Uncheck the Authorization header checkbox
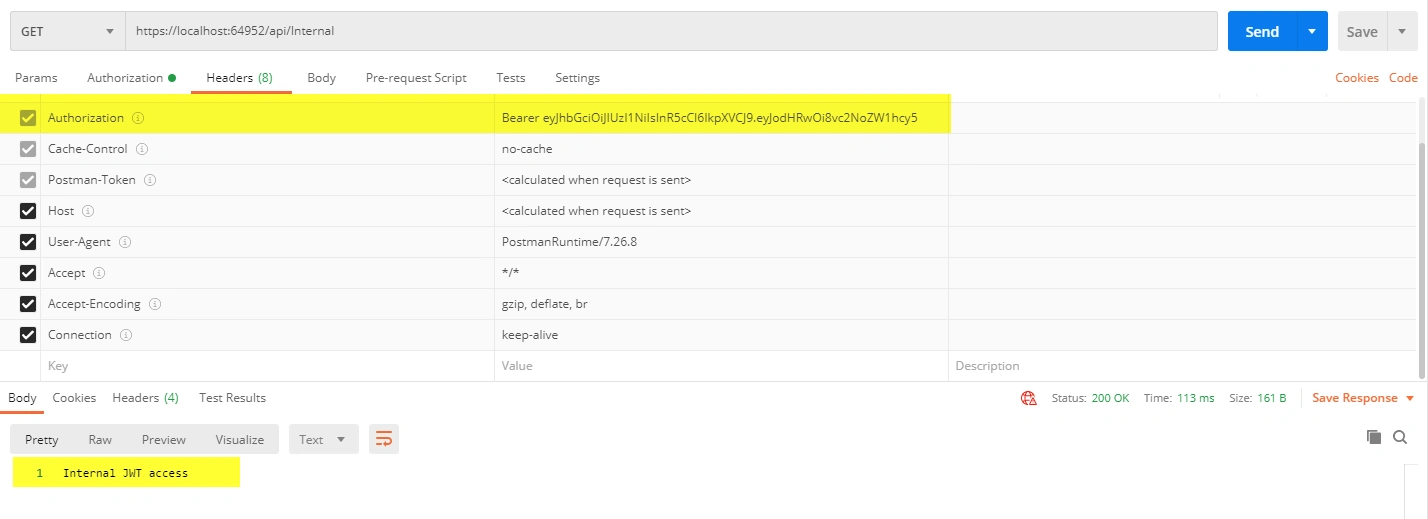1428x519 pixels. click(28, 118)
